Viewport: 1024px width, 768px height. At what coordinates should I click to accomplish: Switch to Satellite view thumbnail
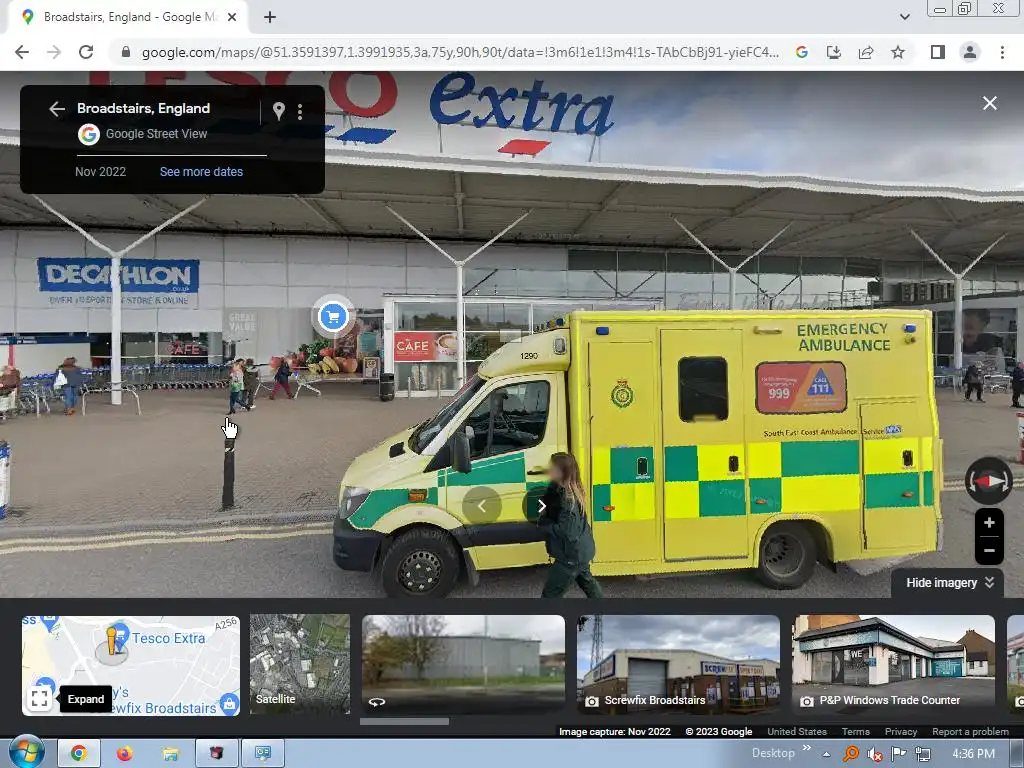pyautogui.click(x=300, y=664)
